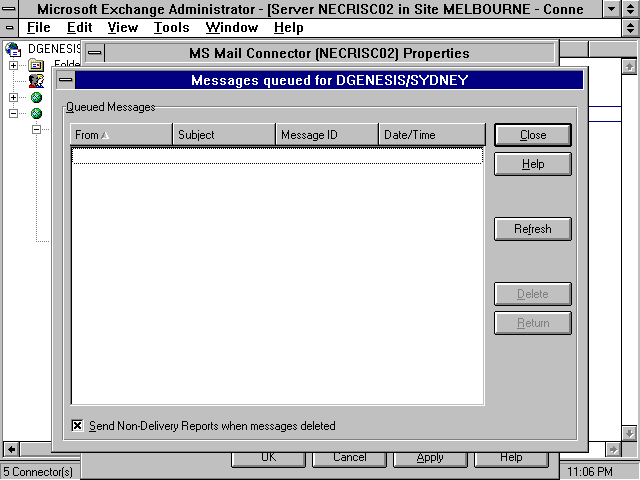
Task: Refresh the queued messages list
Action: tap(533, 229)
